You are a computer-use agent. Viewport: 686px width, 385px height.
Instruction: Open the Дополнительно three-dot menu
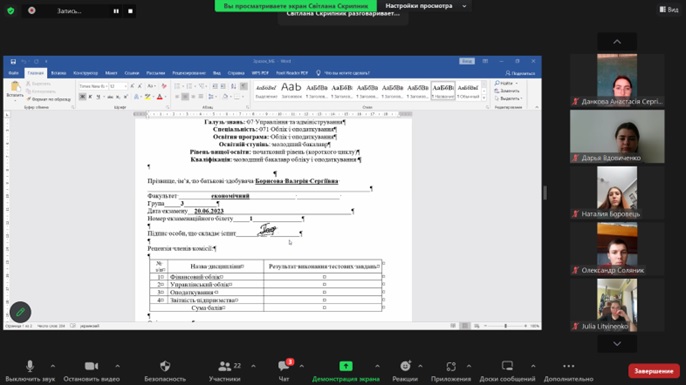[x=568, y=366]
